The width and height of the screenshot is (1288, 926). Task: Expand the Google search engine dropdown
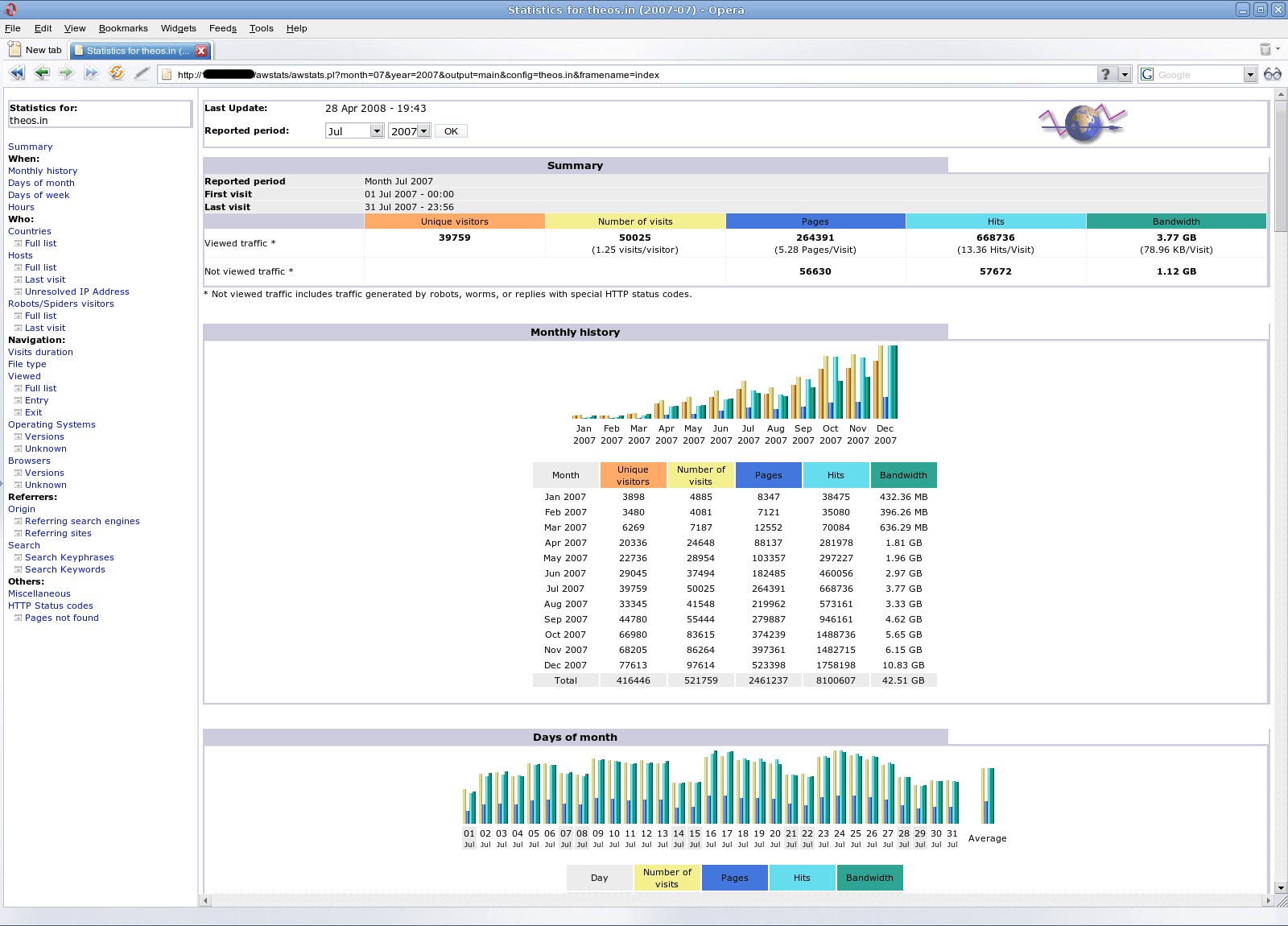1249,75
